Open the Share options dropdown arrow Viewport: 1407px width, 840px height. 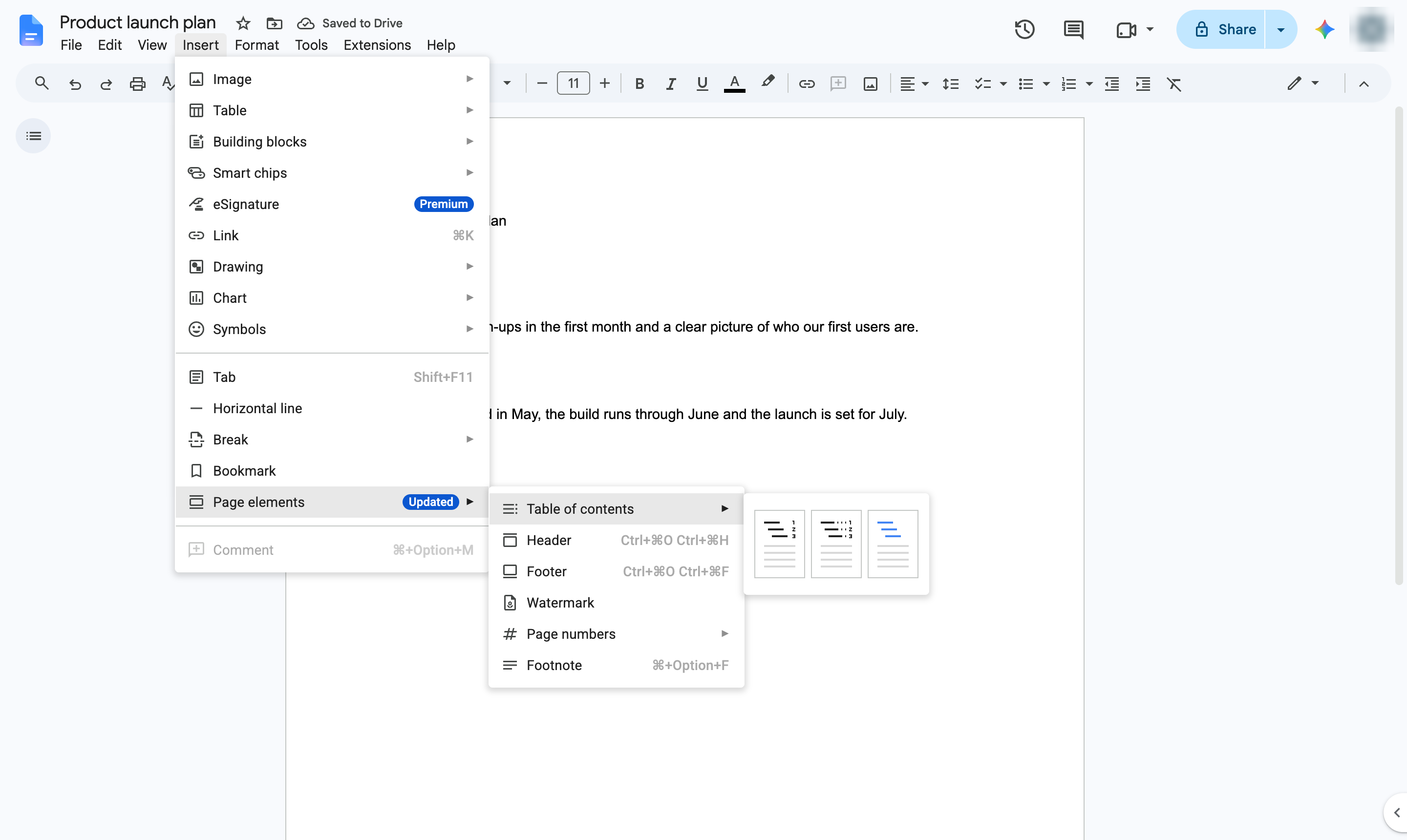tap(1281, 29)
